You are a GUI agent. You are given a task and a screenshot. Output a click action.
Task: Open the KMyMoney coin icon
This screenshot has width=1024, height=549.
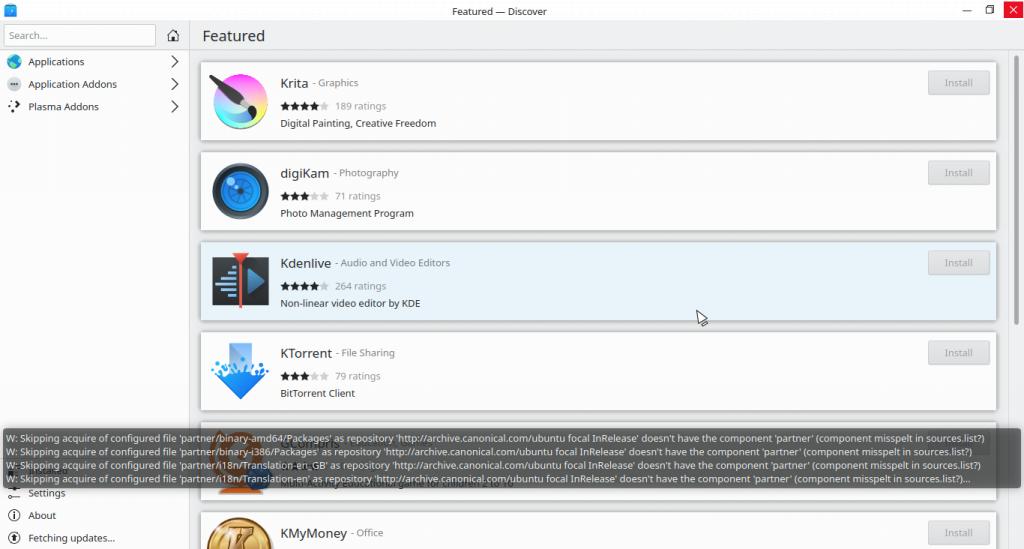pos(239,534)
